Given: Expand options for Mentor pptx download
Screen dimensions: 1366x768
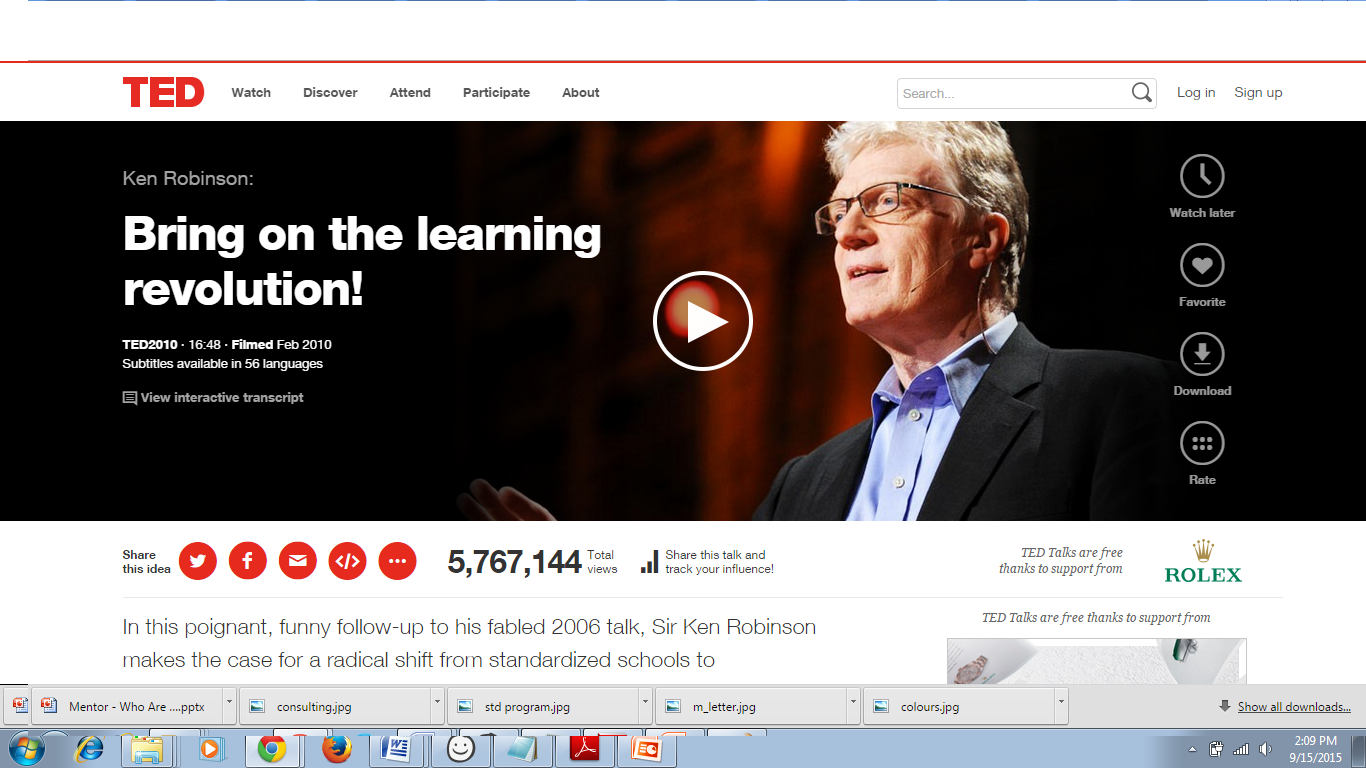Looking at the screenshot, I should (229, 706).
